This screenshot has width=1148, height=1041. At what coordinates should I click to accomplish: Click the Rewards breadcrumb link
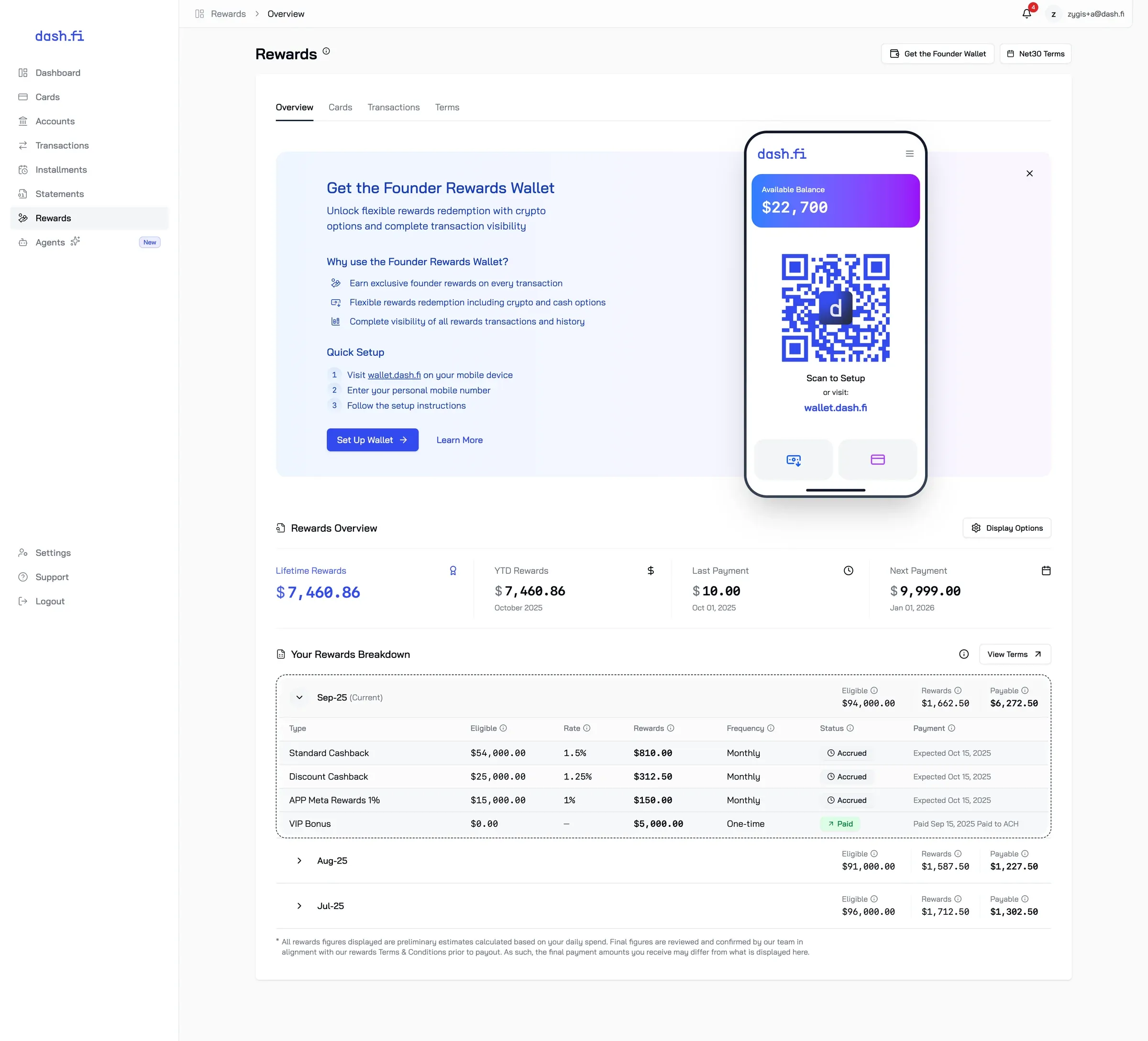[x=228, y=14]
